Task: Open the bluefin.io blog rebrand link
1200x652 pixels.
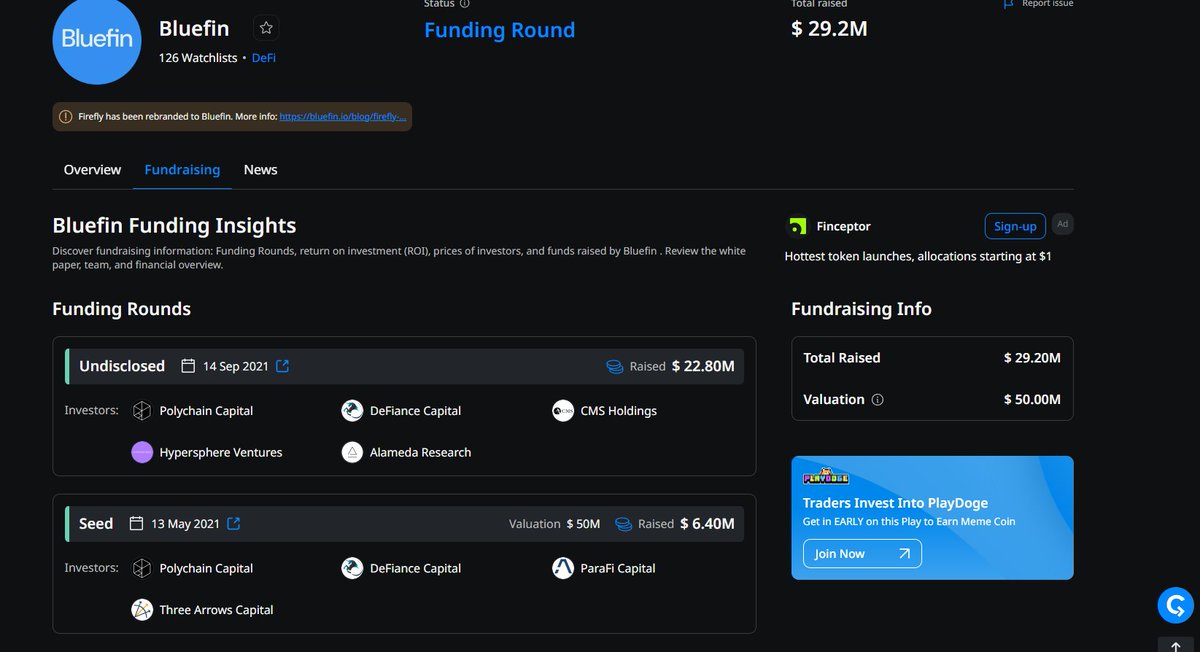Action: (342, 117)
